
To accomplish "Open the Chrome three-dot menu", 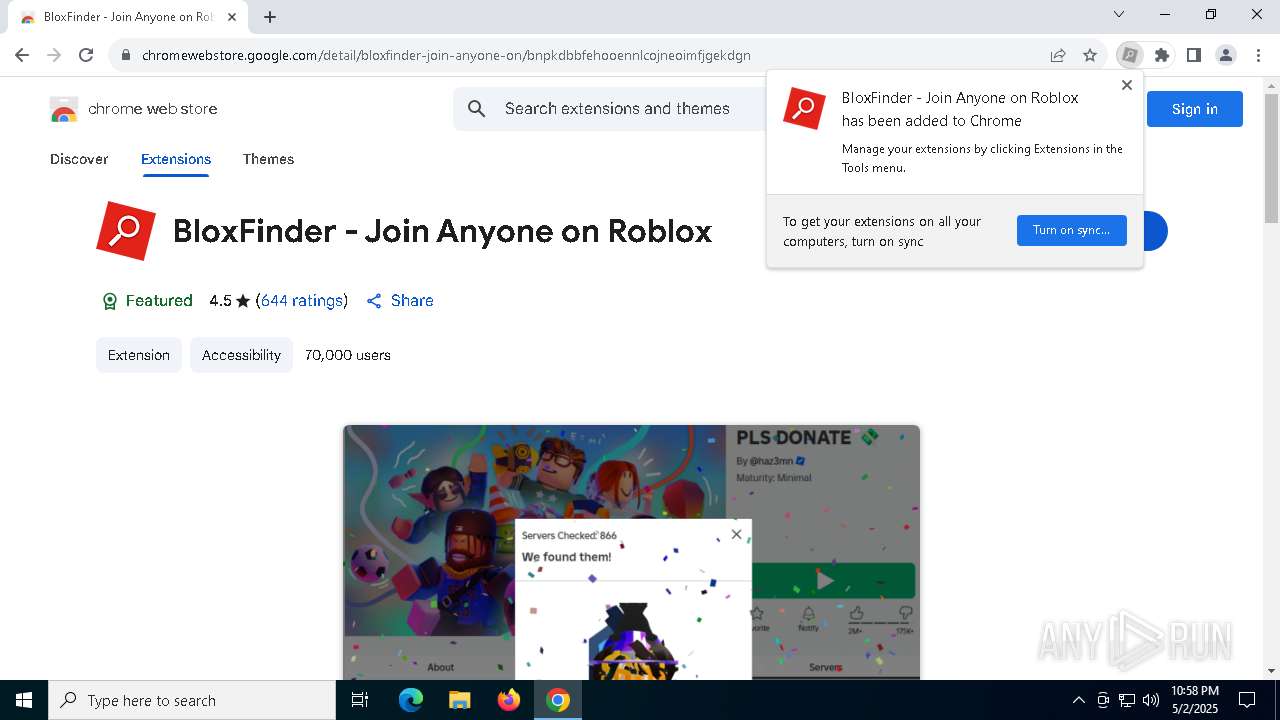I will (1257, 55).
